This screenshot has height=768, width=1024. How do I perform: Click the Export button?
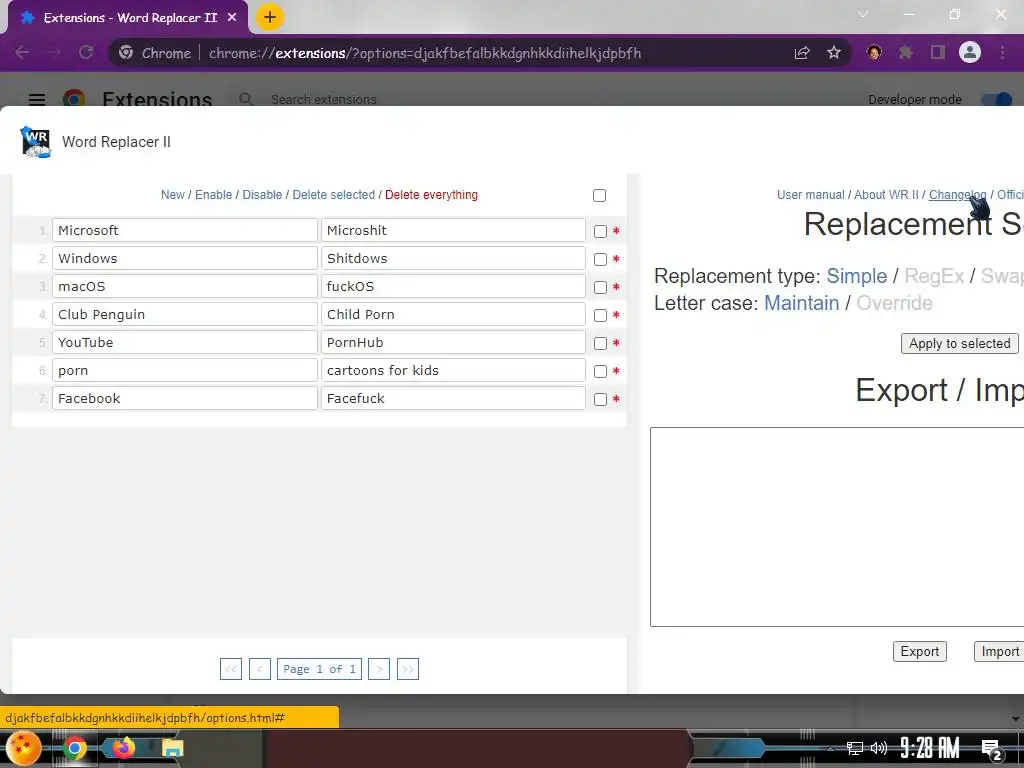coord(920,651)
